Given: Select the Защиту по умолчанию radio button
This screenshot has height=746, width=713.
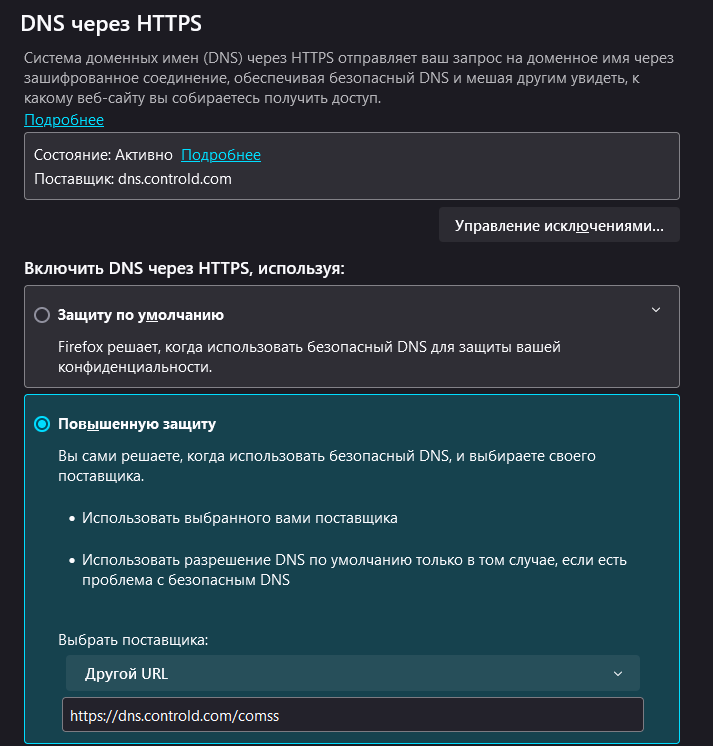Looking at the screenshot, I should (42, 315).
